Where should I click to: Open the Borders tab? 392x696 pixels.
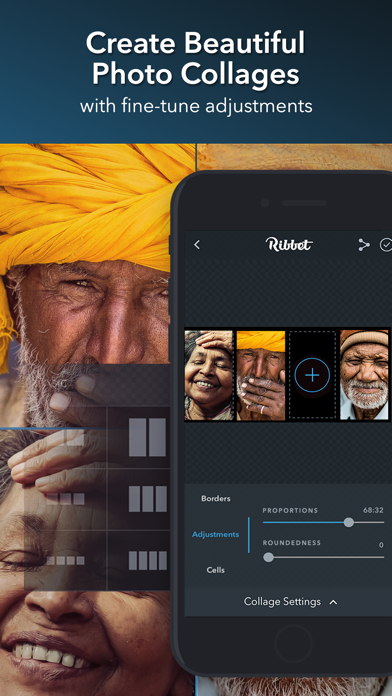pos(216,498)
